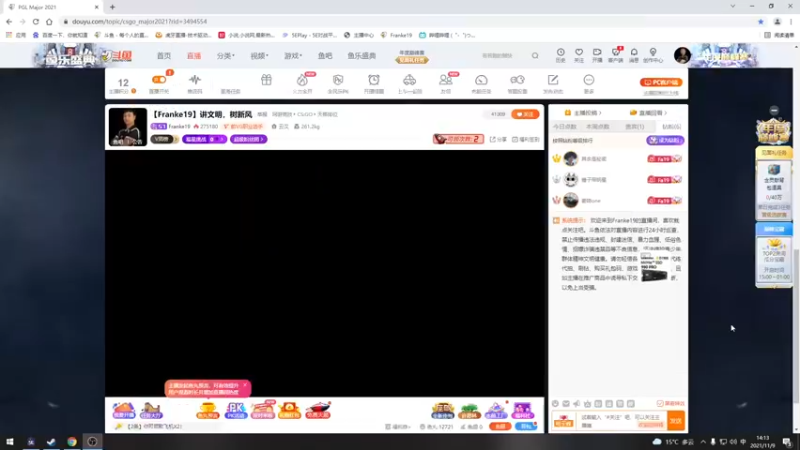Viewport: 800px width, 450px height.
Task: Open the Chrome icon on the taskbar
Action: click(x=71, y=442)
